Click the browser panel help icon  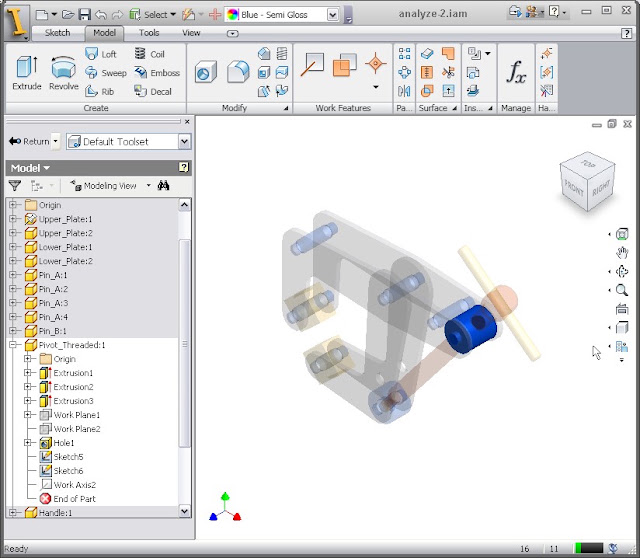point(184,167)
